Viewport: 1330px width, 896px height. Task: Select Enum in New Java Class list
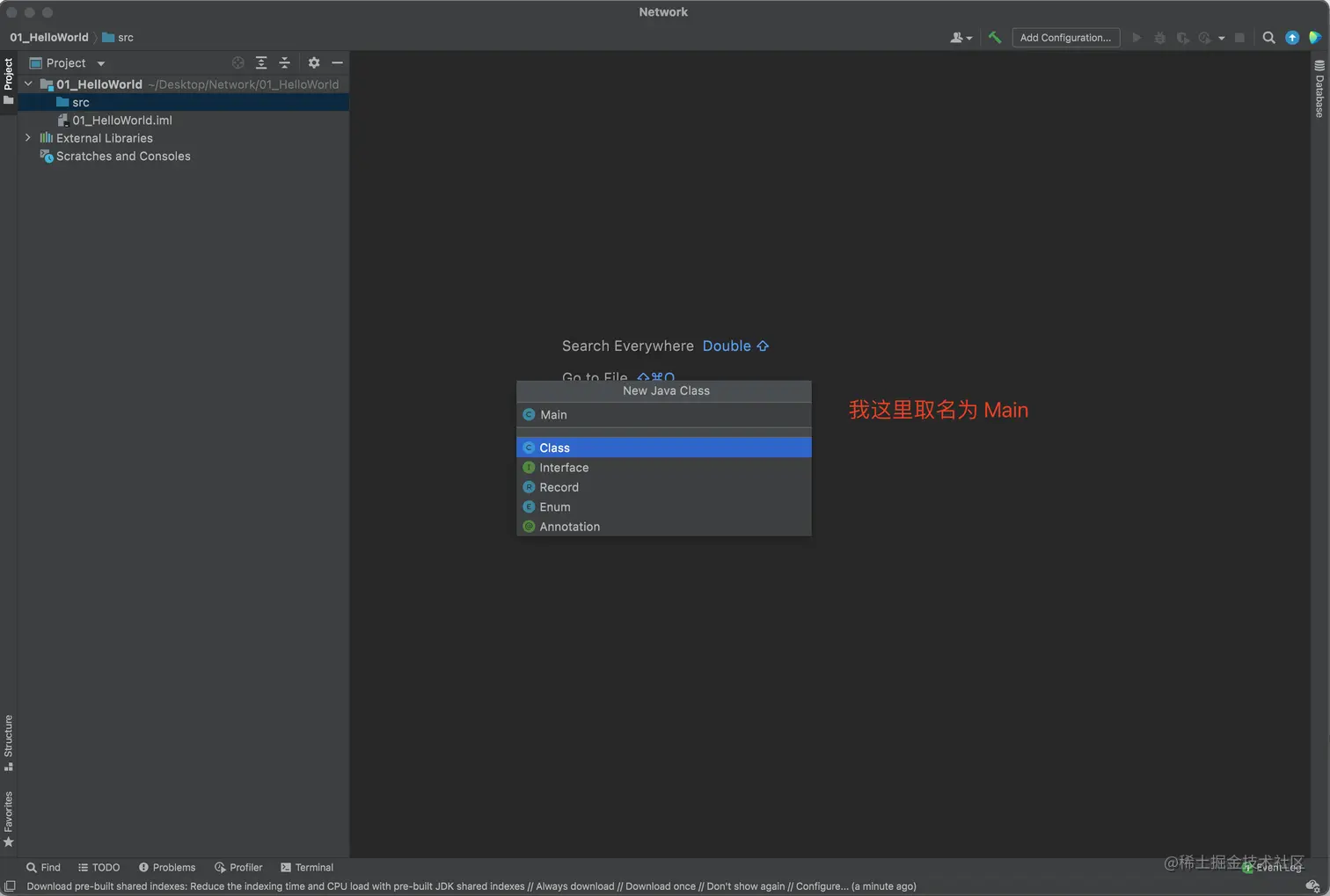[x=664, y=507]
